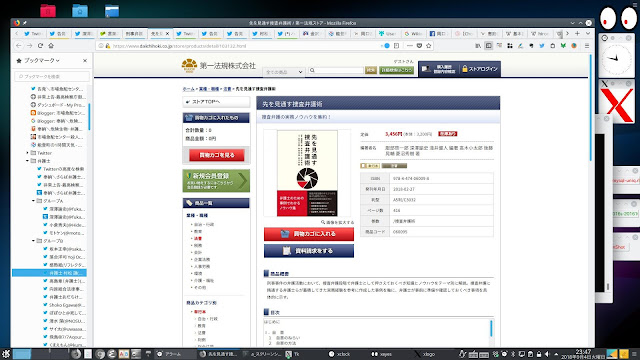This screenshot has height=360, width=640.
Task: Open the ダッシュボード bookmark
Action: (58, 105)
